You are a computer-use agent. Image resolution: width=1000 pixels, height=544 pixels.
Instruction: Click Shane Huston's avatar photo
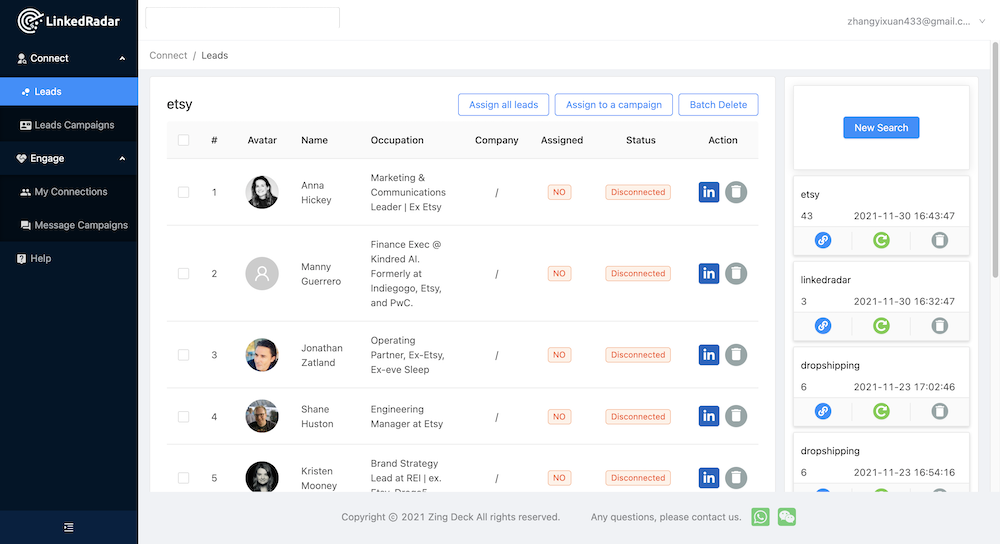[262, 416]
